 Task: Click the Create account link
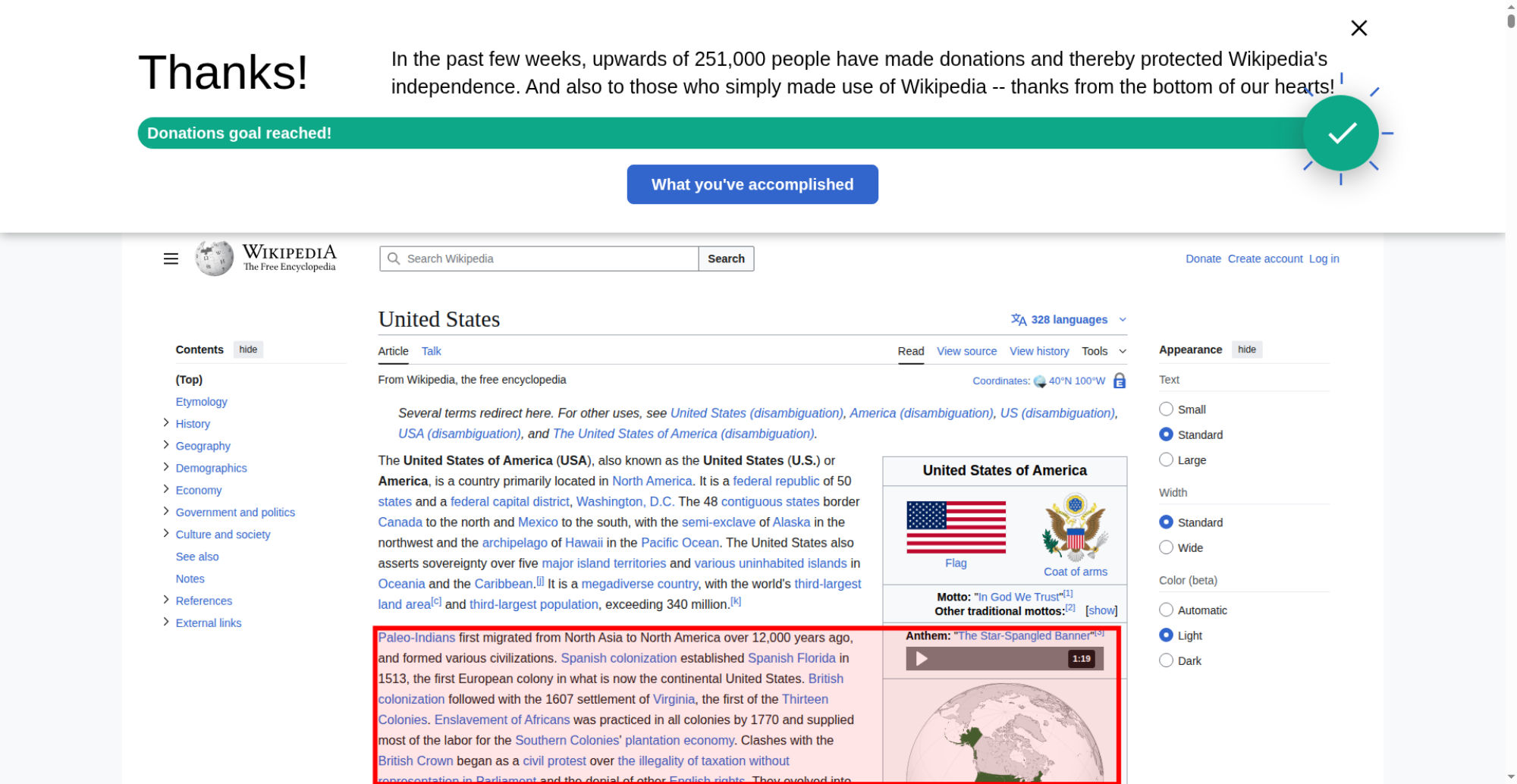click(1264, 259)
